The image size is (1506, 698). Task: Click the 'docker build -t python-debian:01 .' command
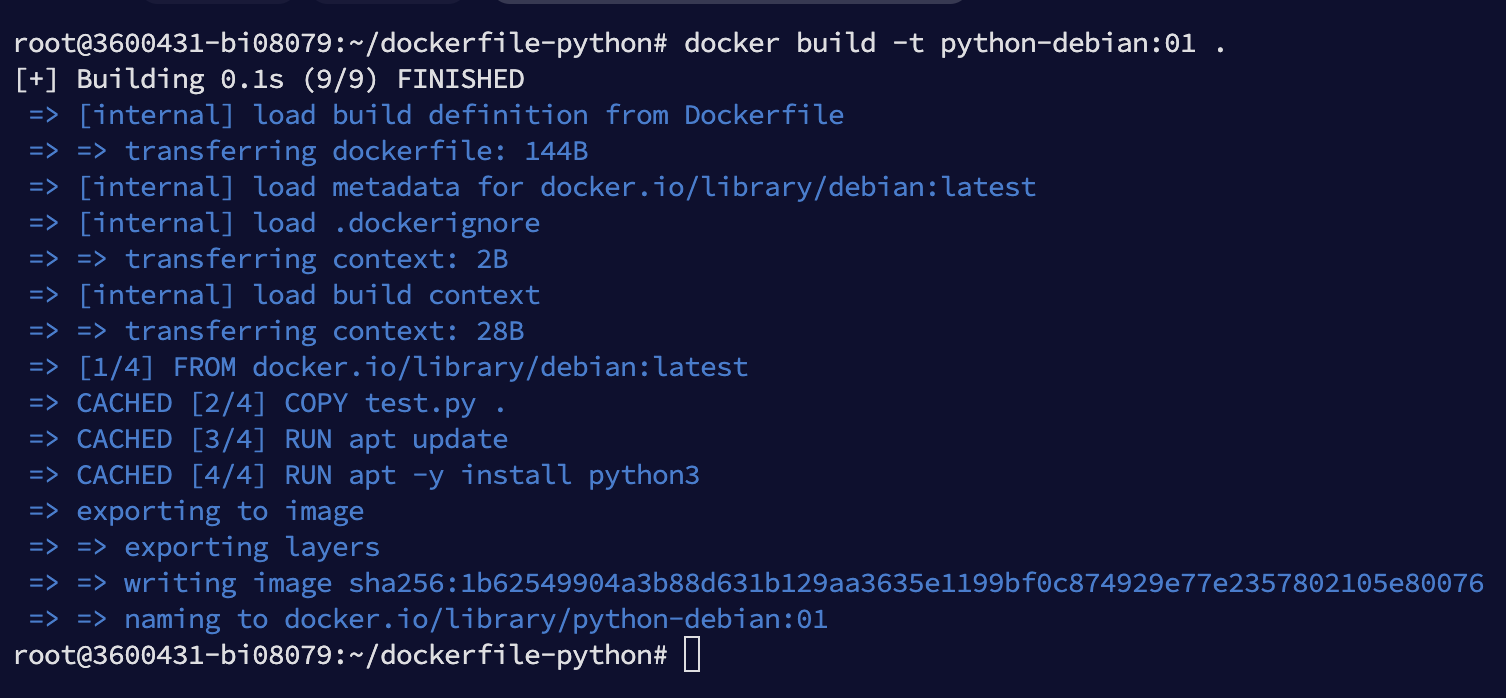click(x=954, y=44)
